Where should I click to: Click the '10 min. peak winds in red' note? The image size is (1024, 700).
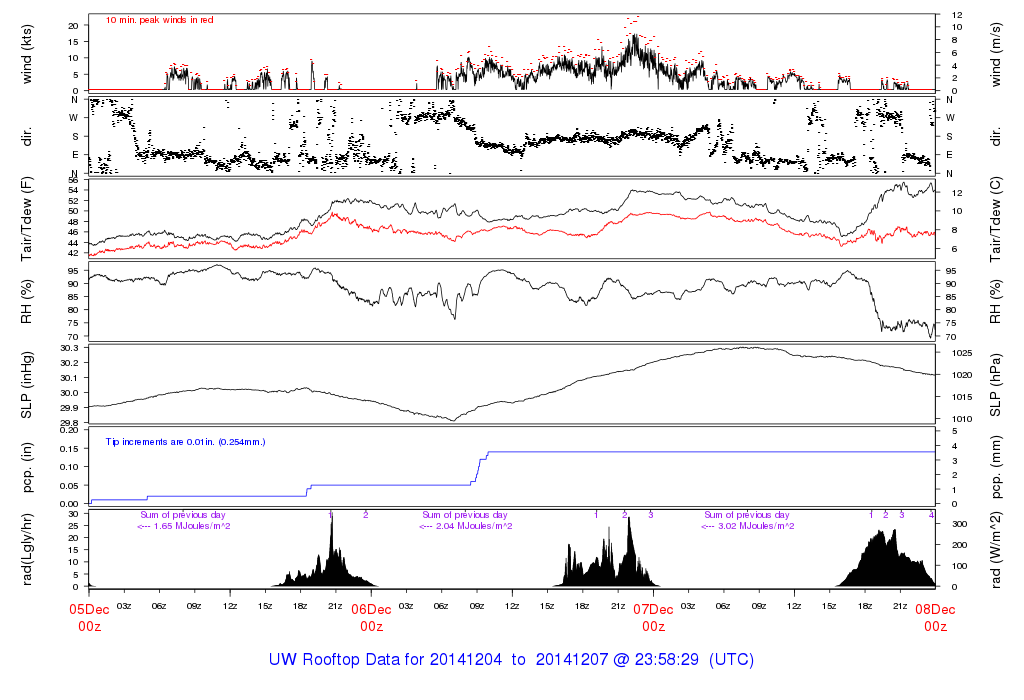pos(159,20)
